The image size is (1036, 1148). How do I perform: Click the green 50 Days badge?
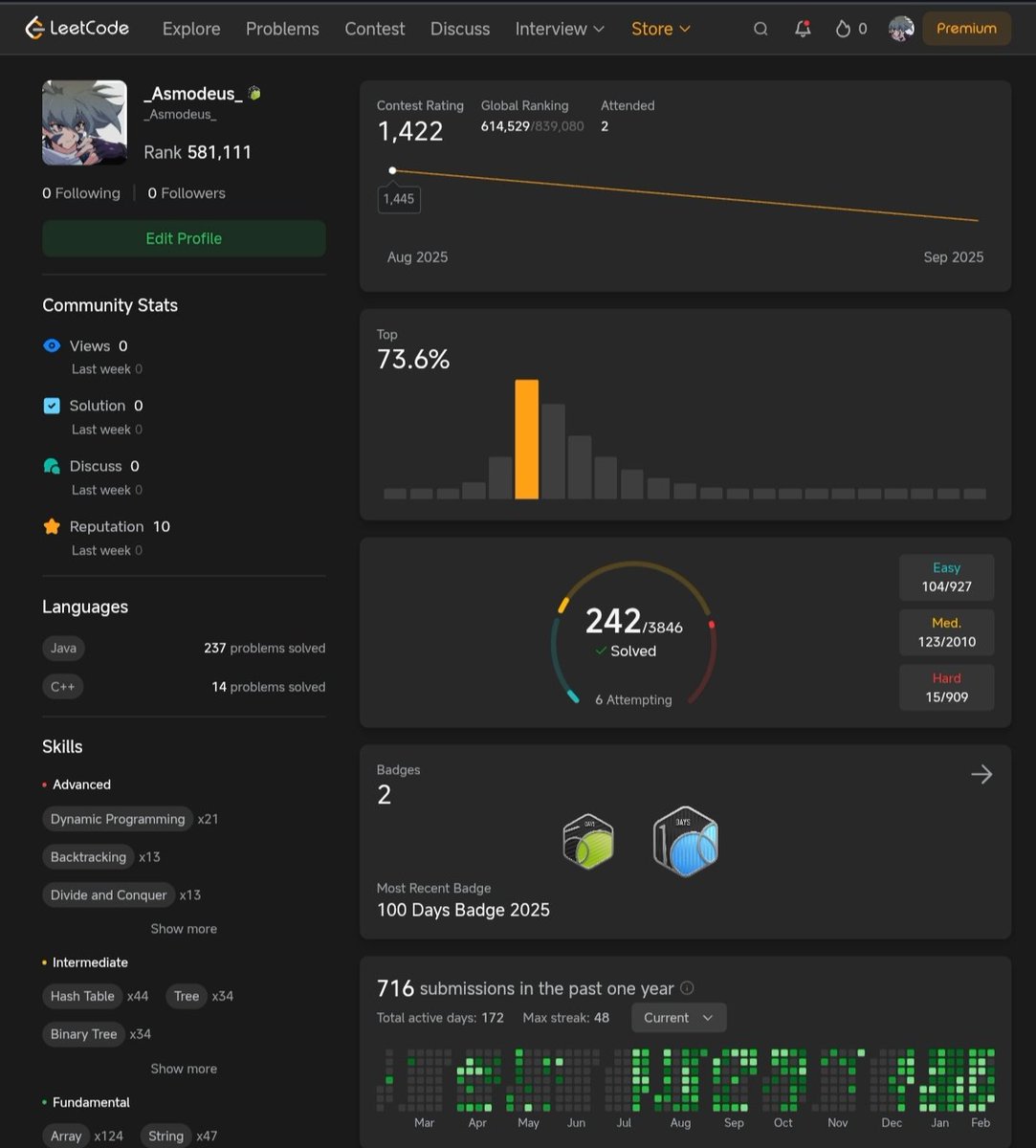pos(588,842)
